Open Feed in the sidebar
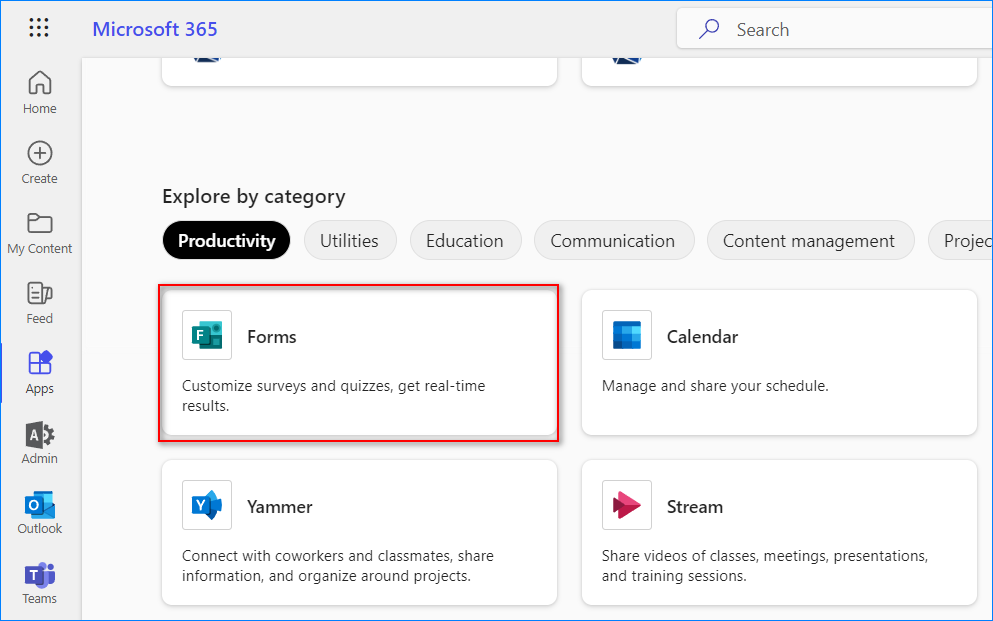The image size is (993, 621). pyautogui.click(x=39, y=303)
